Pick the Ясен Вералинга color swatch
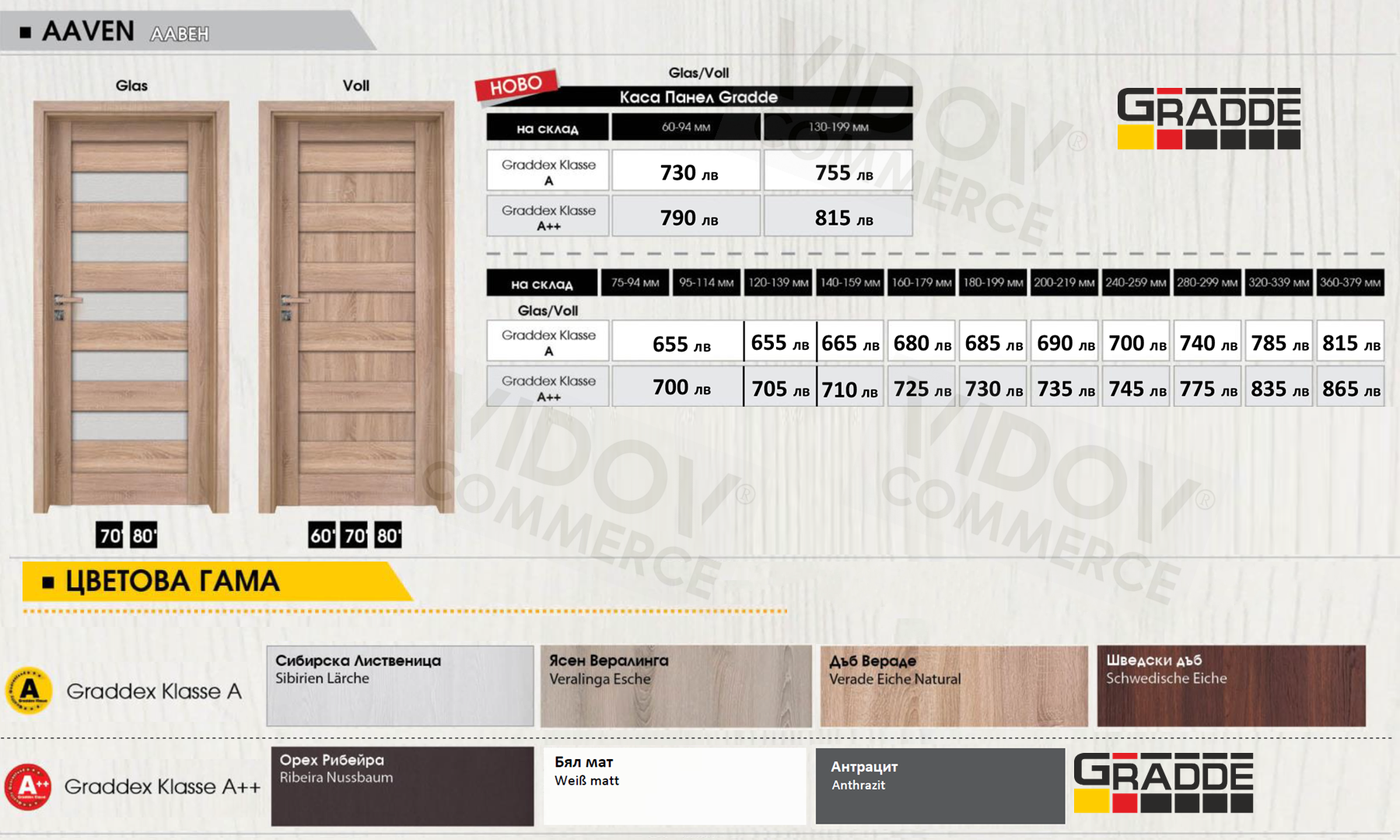 pyautogui.click(x=676, y=686)
